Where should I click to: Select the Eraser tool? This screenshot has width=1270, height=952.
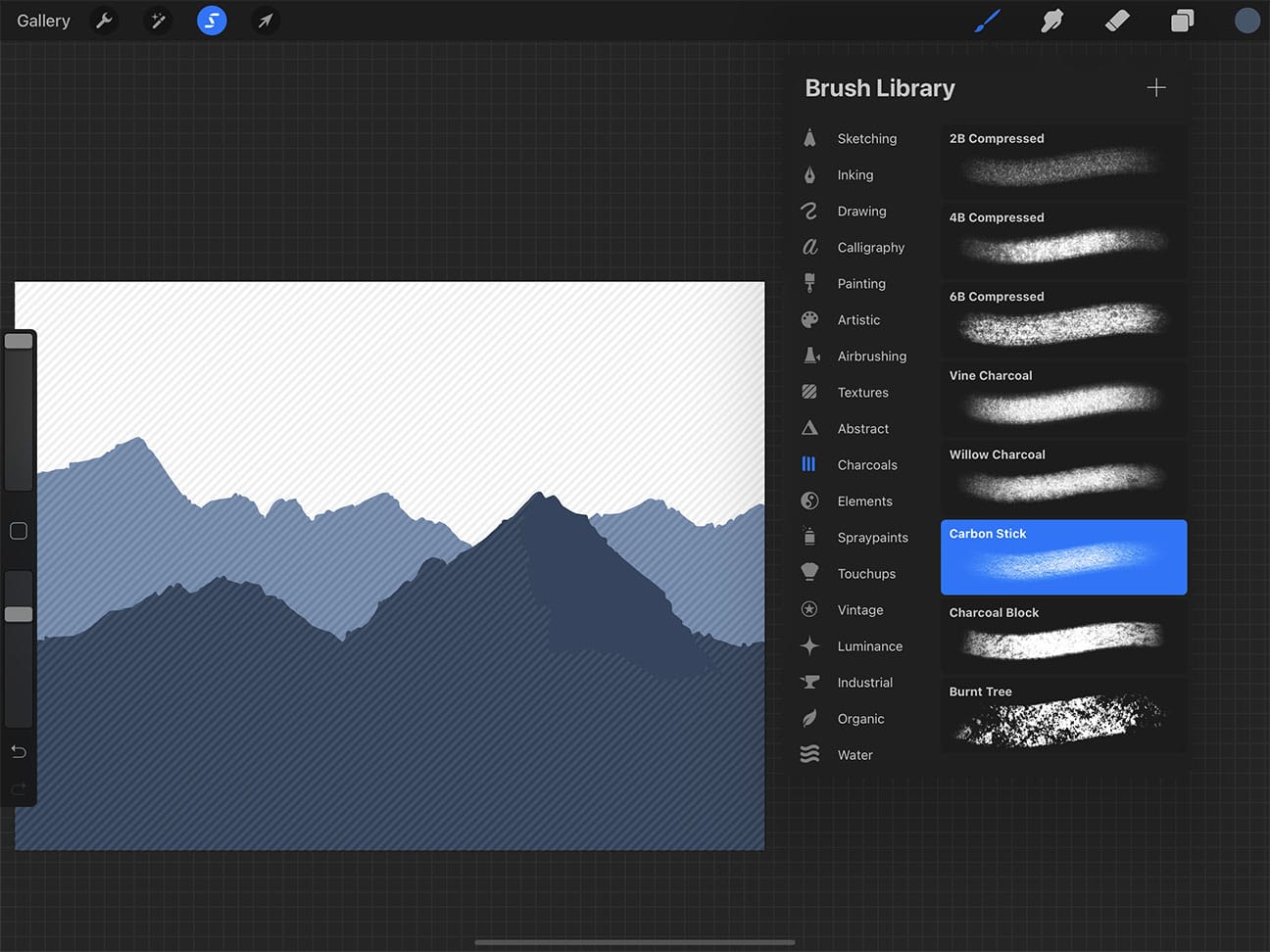(x=1117, y=21)
